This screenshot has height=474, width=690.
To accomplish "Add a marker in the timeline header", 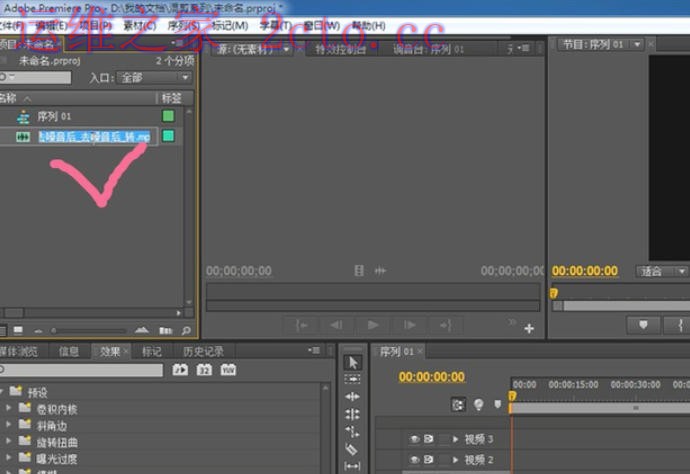I will 498,404.
